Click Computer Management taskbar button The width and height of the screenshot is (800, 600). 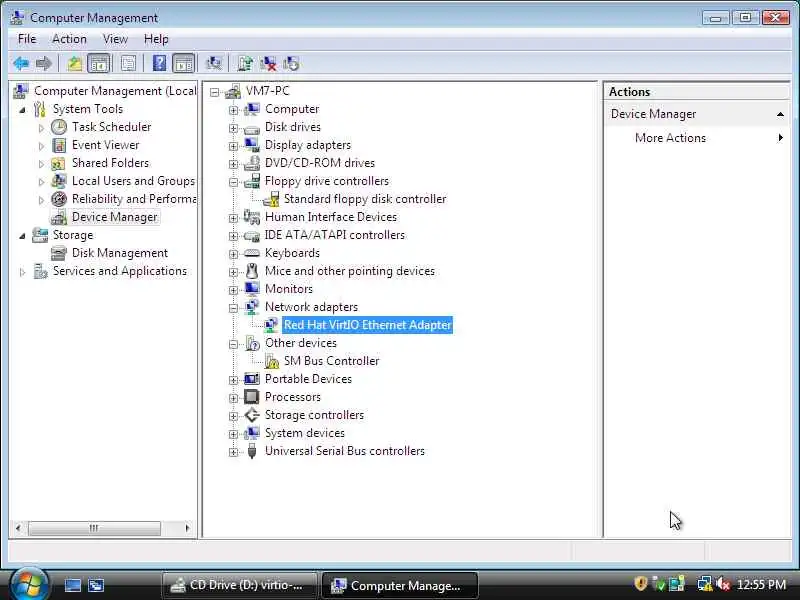tap(400, 585)
